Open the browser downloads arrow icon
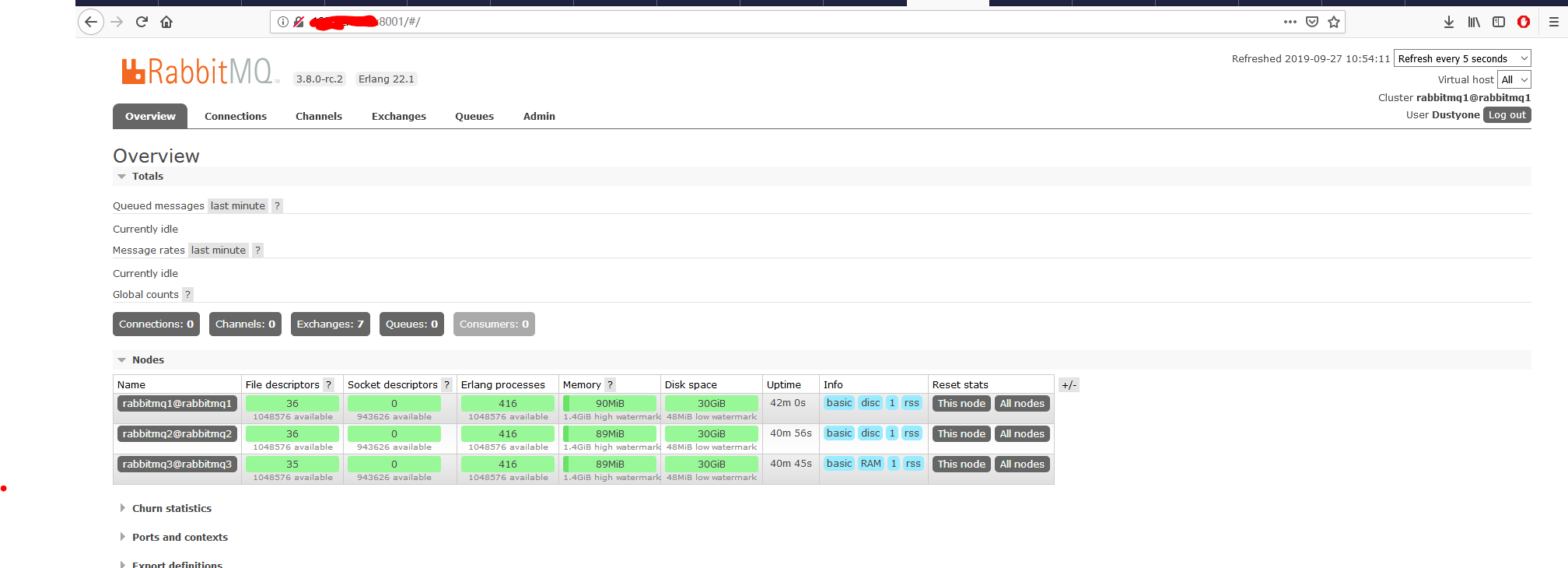The height and width of the screenshot is (568, 1568). point(1449,22)
